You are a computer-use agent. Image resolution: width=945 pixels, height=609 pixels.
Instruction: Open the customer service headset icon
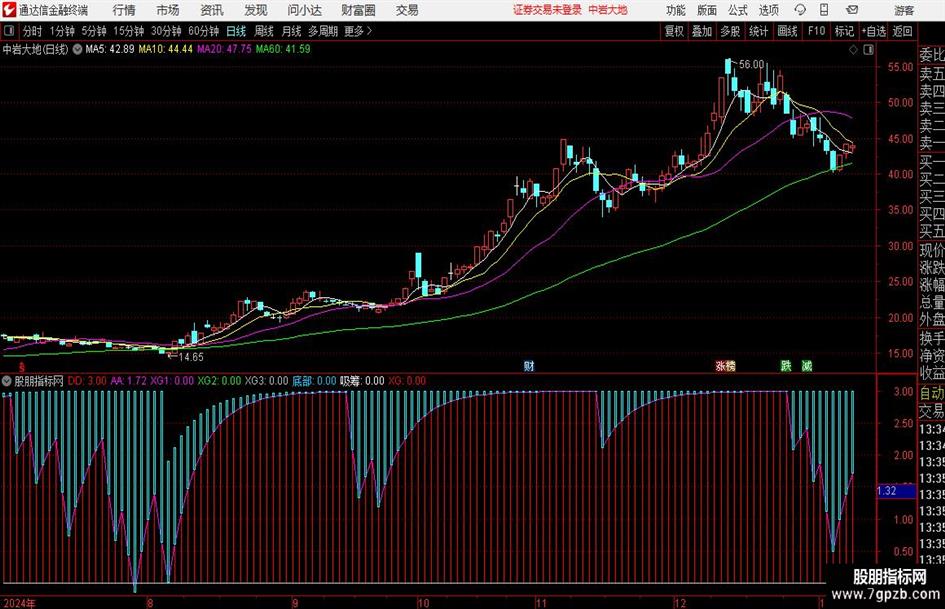800,10
